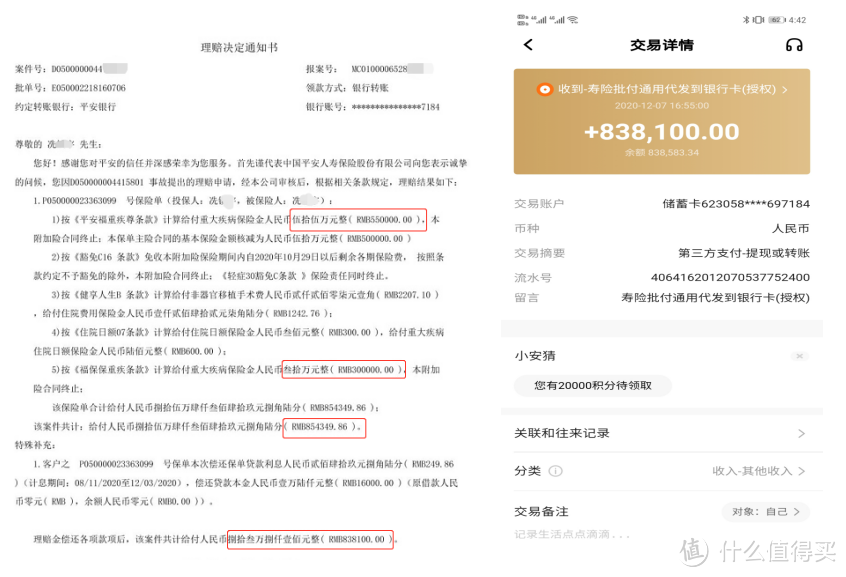The height and width of the screenshot is (577, 846).
Task: Select the 人民币 currency value
Action: (x=790, y=229)
